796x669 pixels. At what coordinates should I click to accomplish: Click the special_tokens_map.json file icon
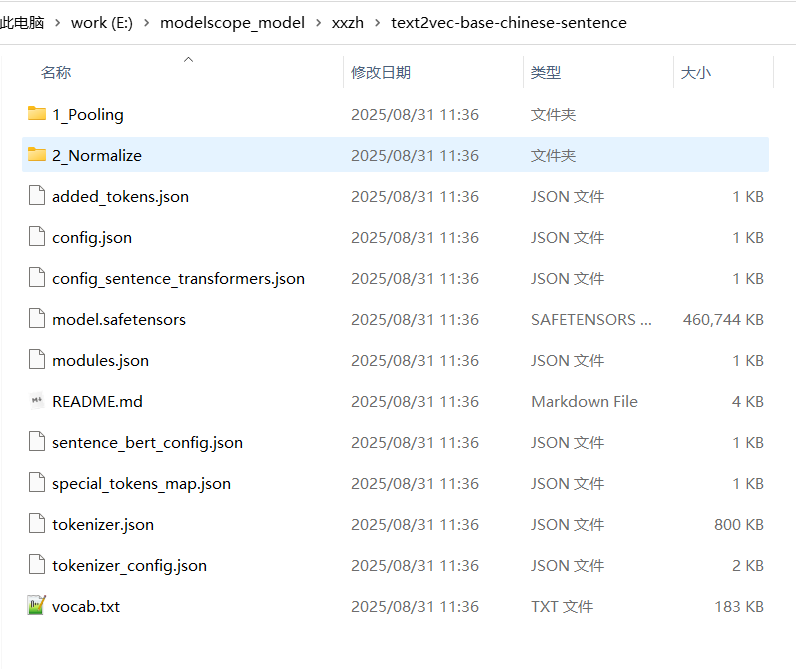click(37, 483)
